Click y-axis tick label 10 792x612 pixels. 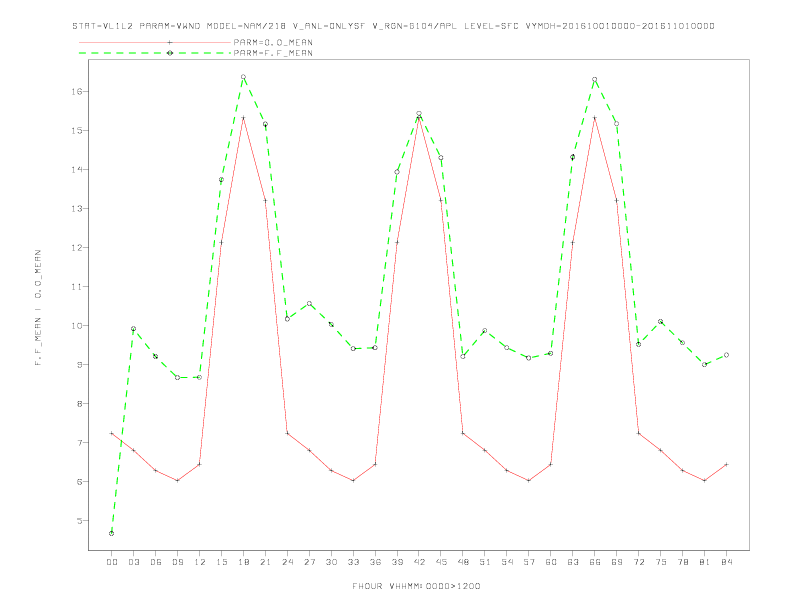tap(77, 325)
